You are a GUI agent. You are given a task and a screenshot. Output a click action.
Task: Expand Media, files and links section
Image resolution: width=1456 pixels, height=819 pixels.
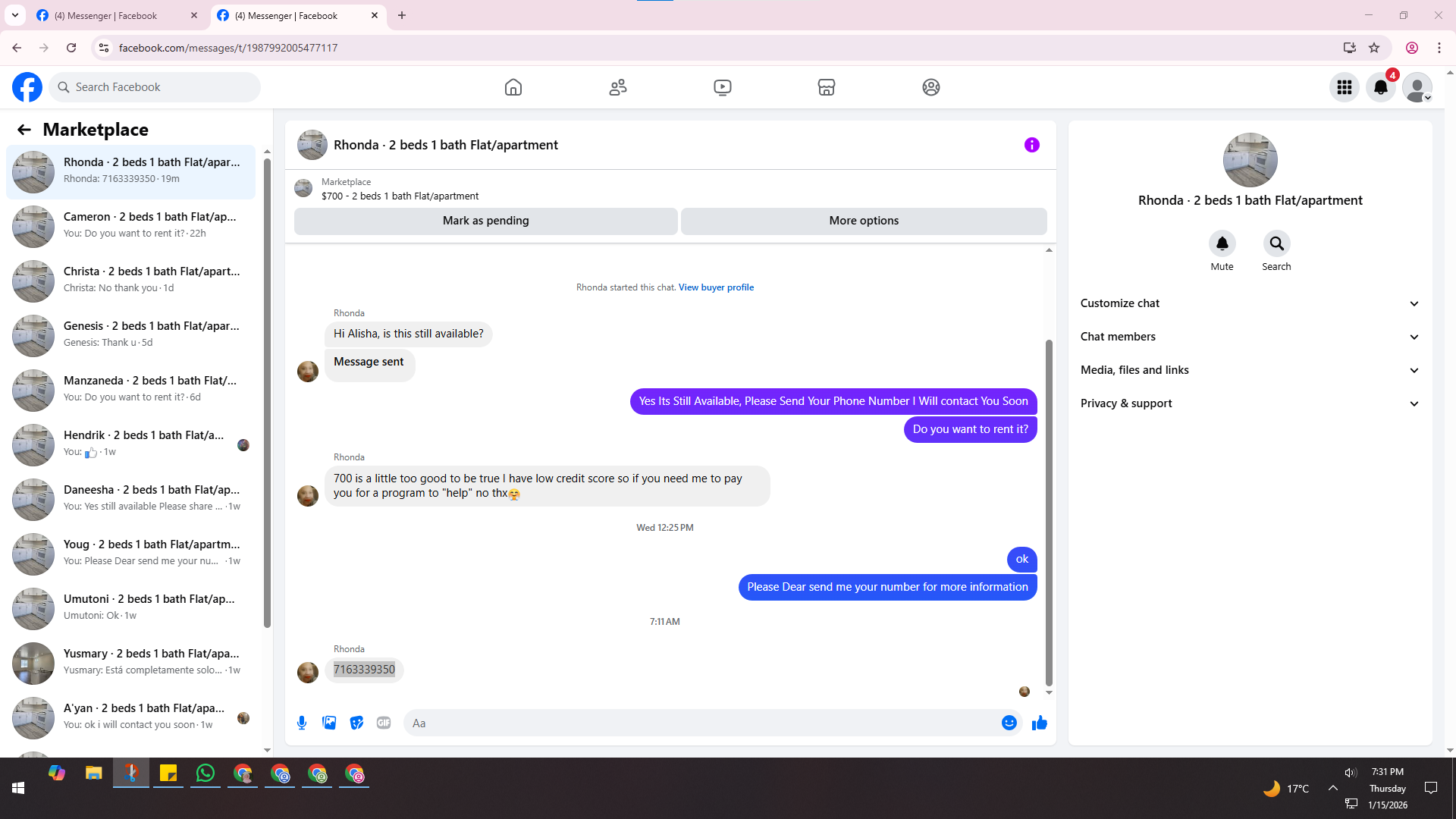pos(1249,370)
